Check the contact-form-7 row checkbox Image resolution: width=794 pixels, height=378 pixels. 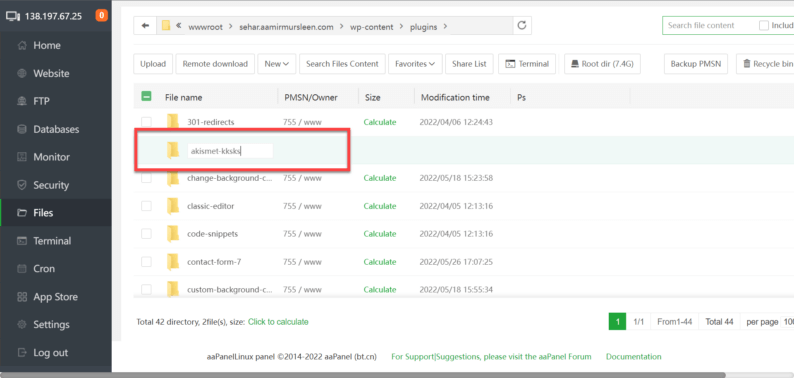tap(146, 261)
